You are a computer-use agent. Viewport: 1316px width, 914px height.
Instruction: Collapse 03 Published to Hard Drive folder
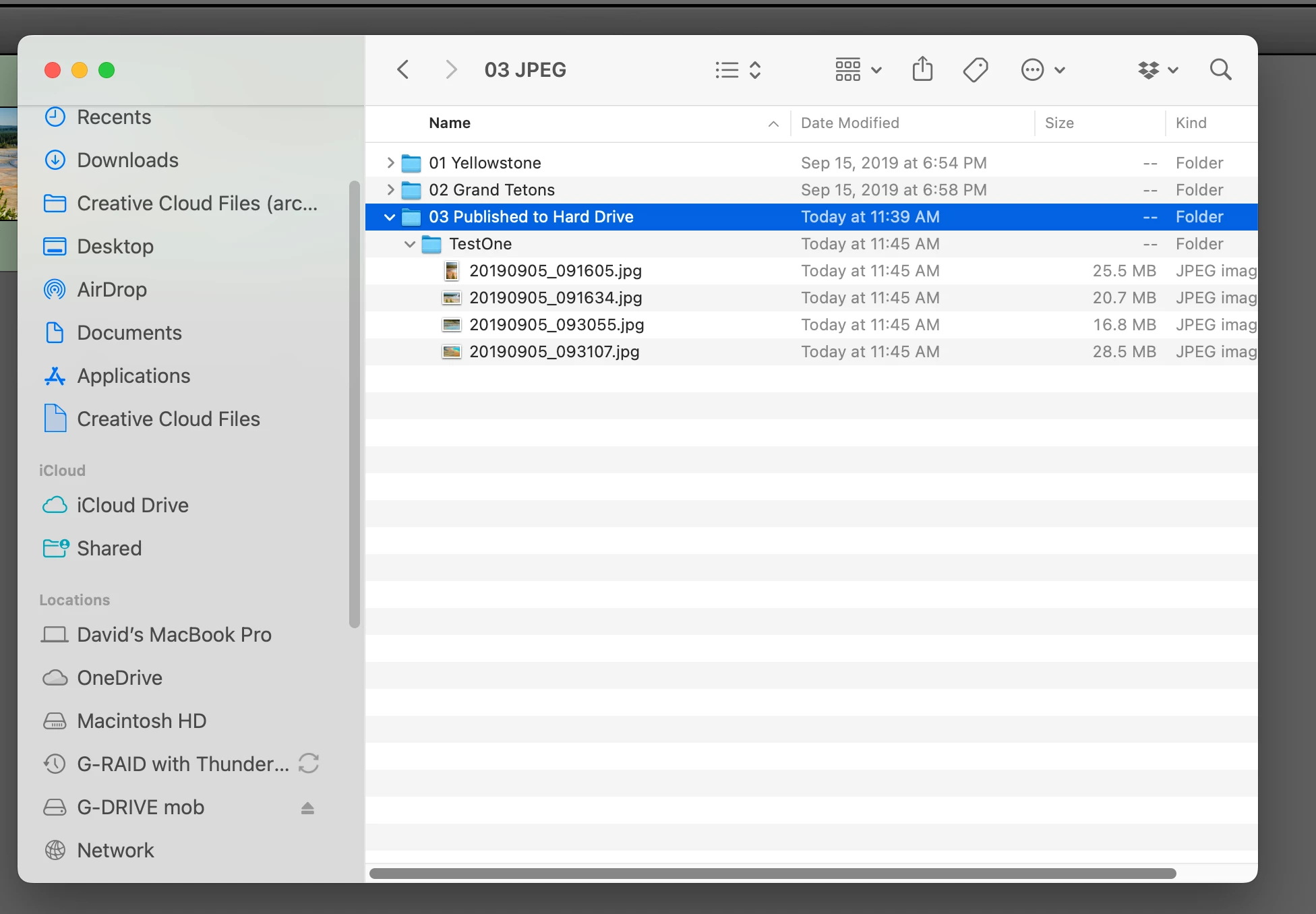(x=390, y=217)
